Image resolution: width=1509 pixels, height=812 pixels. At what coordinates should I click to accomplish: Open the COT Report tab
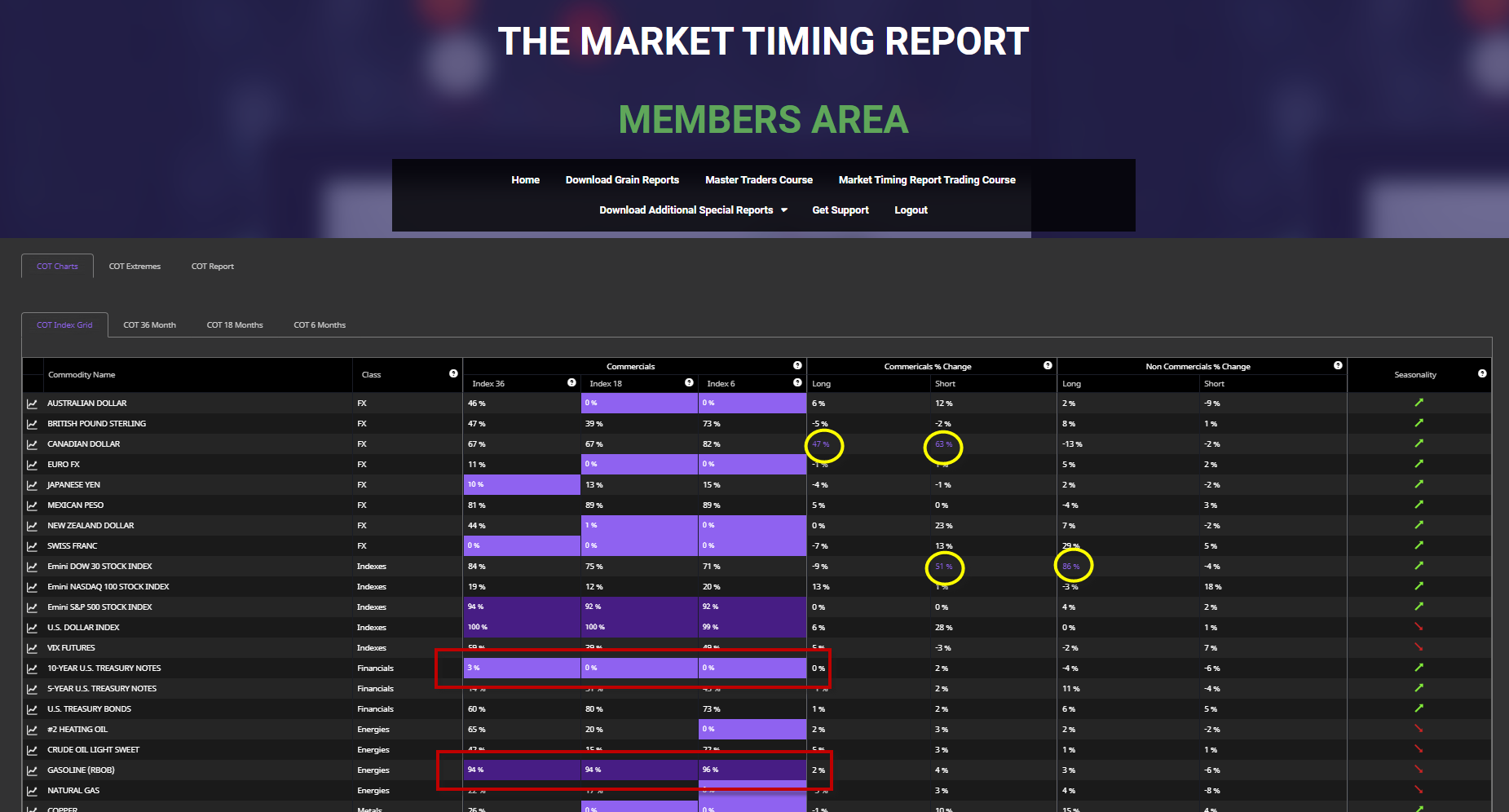[212, 267]
